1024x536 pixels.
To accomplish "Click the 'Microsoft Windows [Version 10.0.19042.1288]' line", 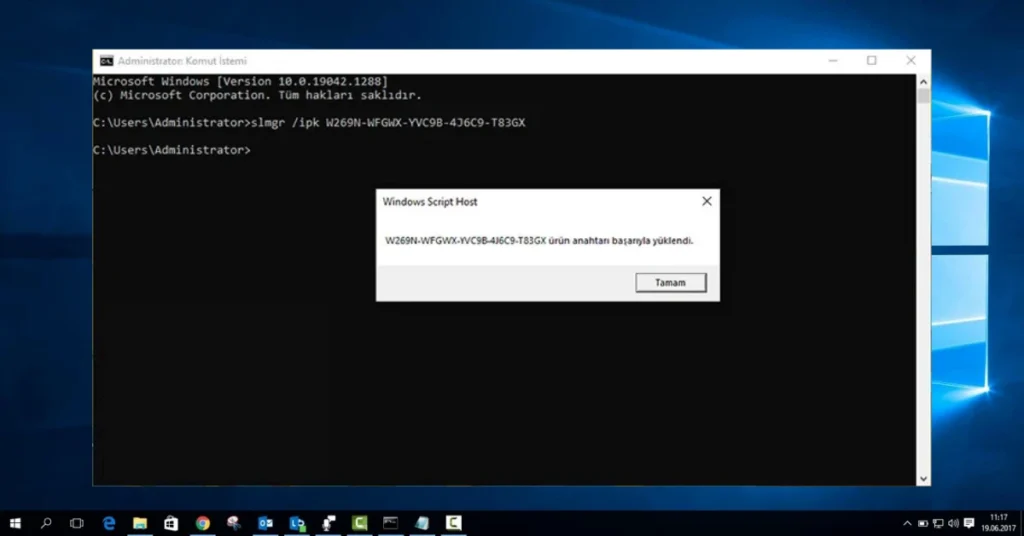I will coord(240,82).
